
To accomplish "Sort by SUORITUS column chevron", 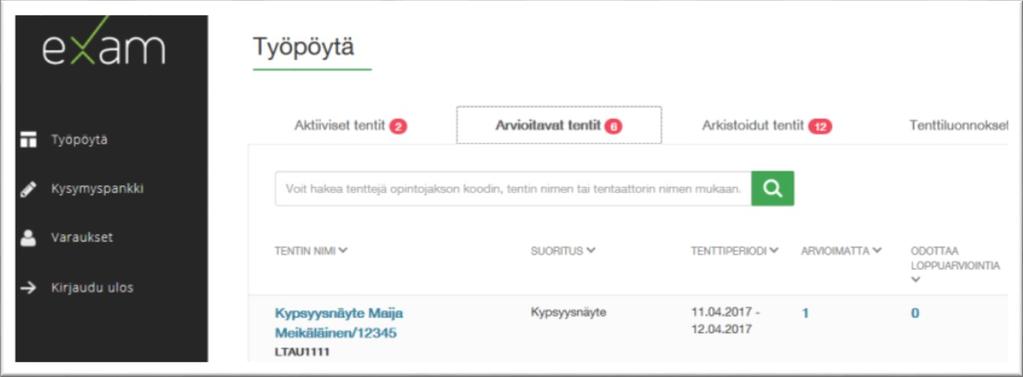I will pyautogui.click(x=590, y=251).
